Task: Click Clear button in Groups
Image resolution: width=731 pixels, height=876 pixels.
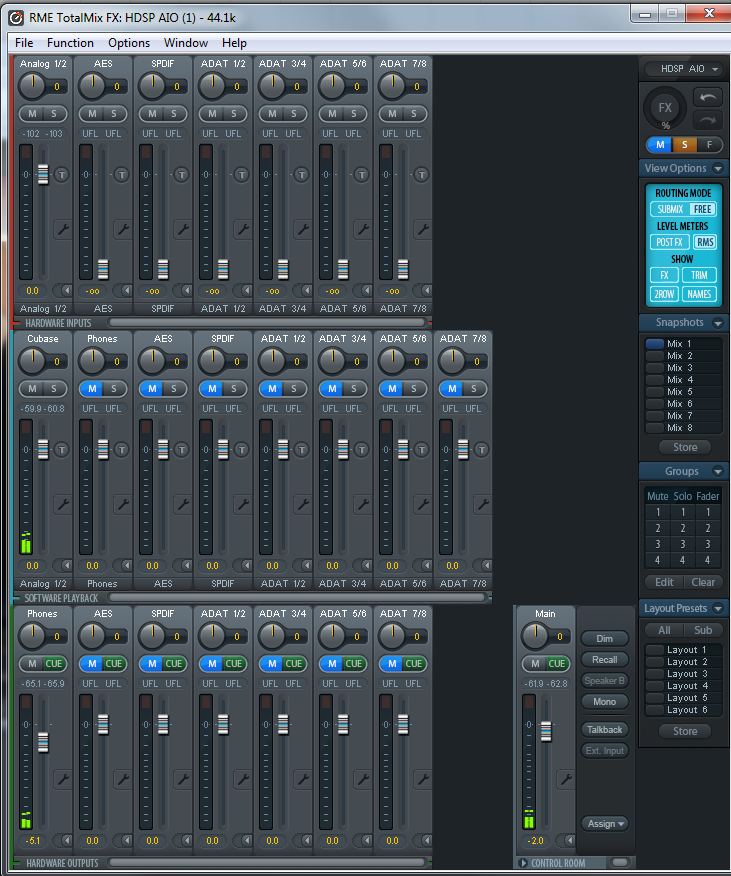Action: [702, 582]
